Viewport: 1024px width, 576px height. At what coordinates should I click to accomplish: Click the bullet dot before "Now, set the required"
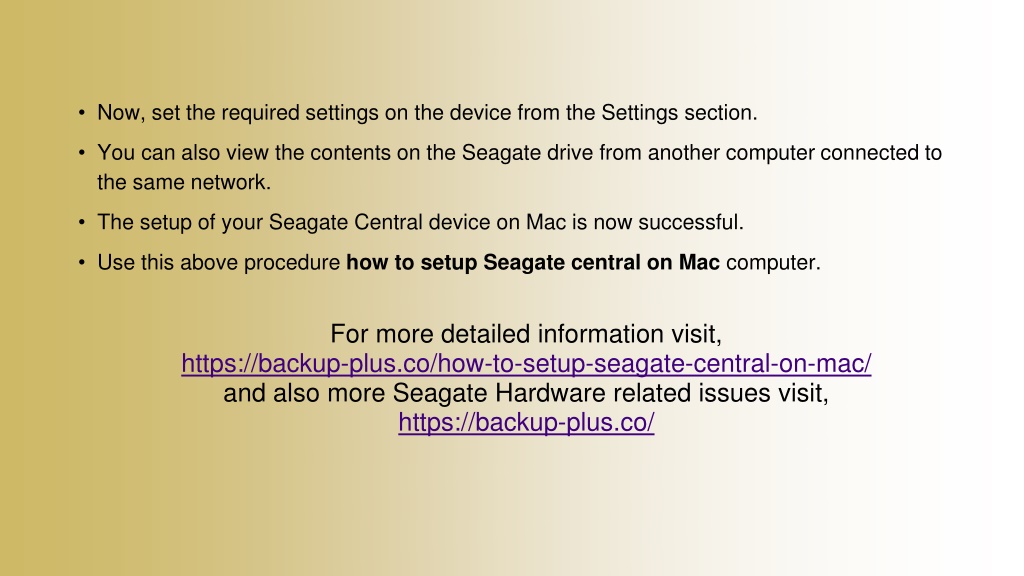82,113
